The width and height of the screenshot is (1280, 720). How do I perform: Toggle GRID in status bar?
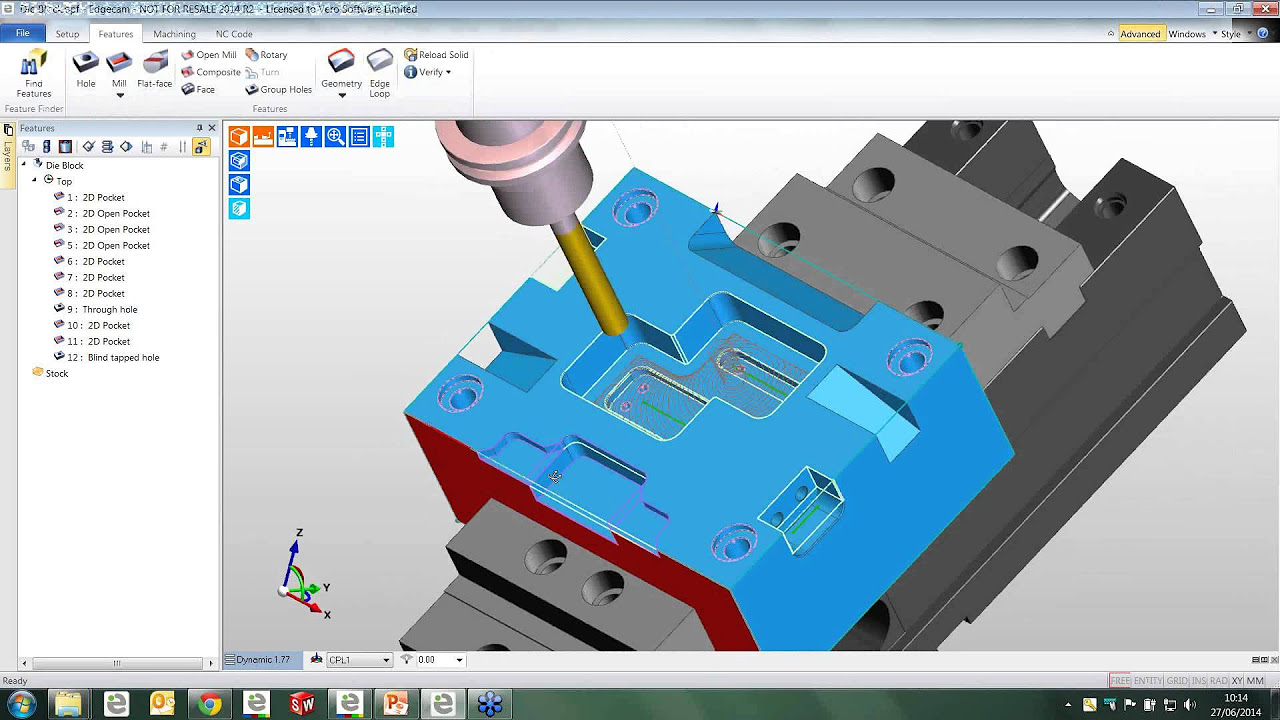[1177, 681]
